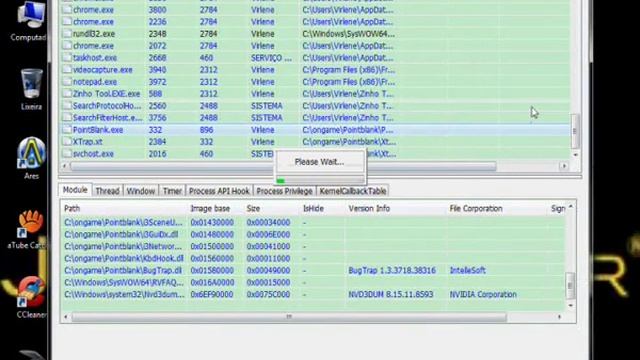Click the IntelleSoft corporation cell
Viewport: 640px width, 360px height.
tap(467, 270)
